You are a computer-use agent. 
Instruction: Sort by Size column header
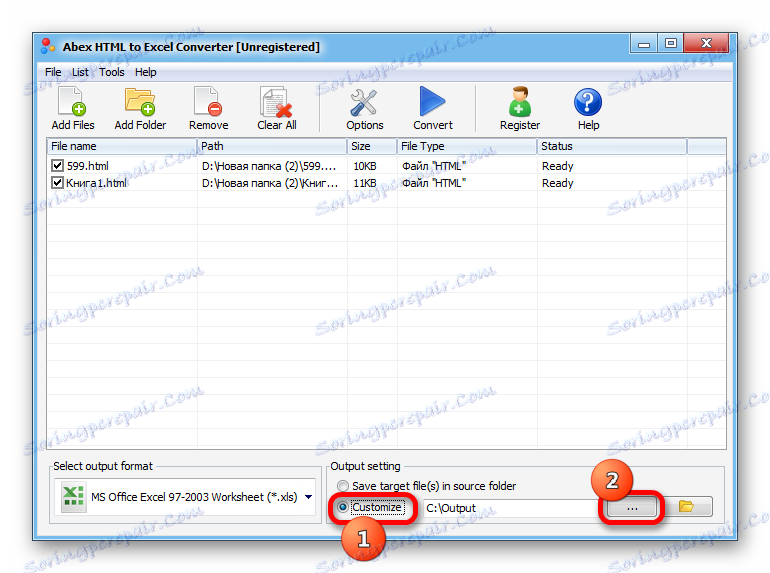click(372, 146)
